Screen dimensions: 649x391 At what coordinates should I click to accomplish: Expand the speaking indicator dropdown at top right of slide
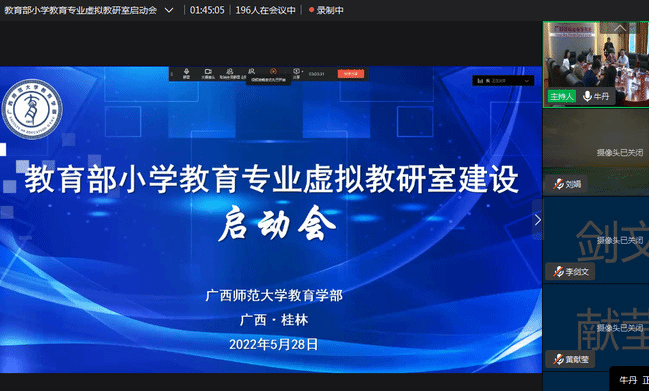tap(526, 81)
